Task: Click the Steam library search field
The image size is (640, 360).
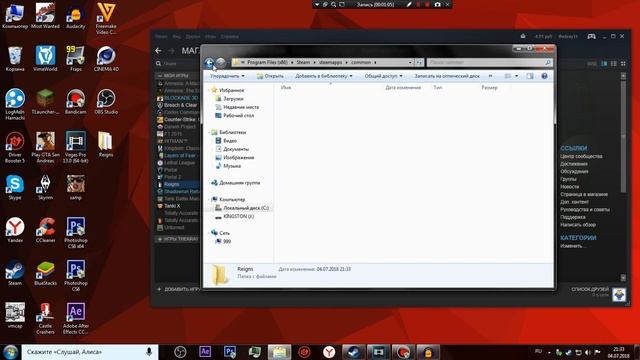Action: point(178,64)
